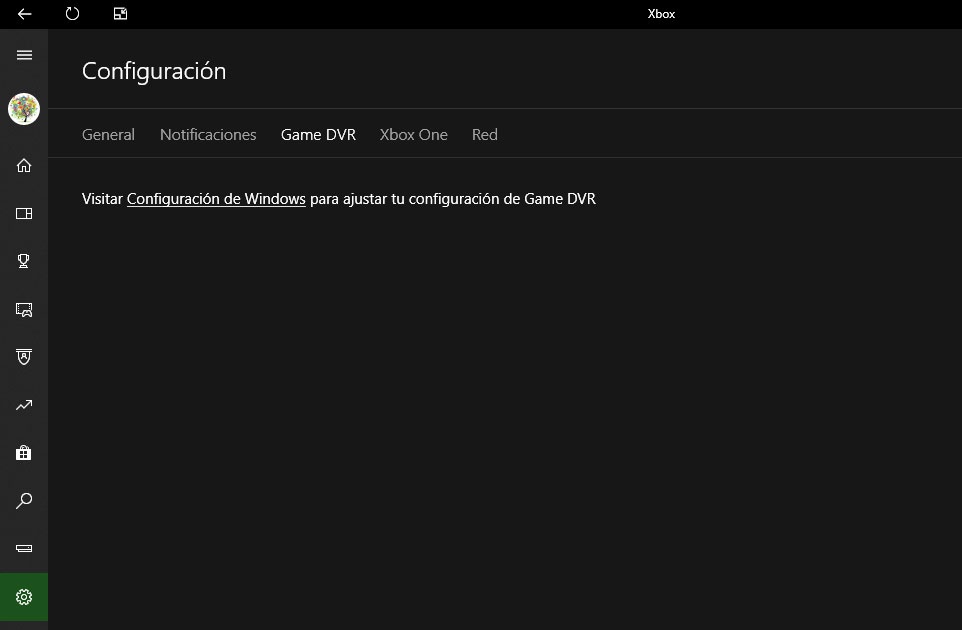The height and width of the screenshot is (630, 962).
Task: Switch to the General tab
Action: tap(108, 134)
